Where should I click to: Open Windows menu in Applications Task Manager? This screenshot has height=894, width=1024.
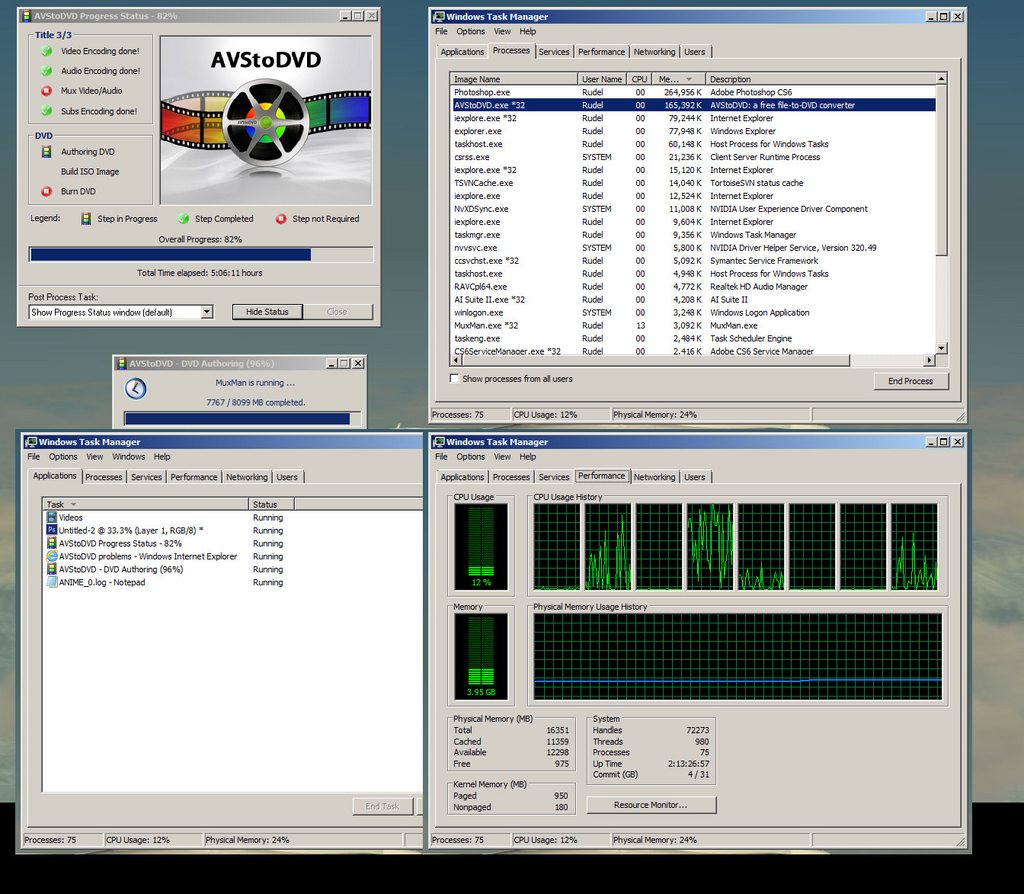129,457
